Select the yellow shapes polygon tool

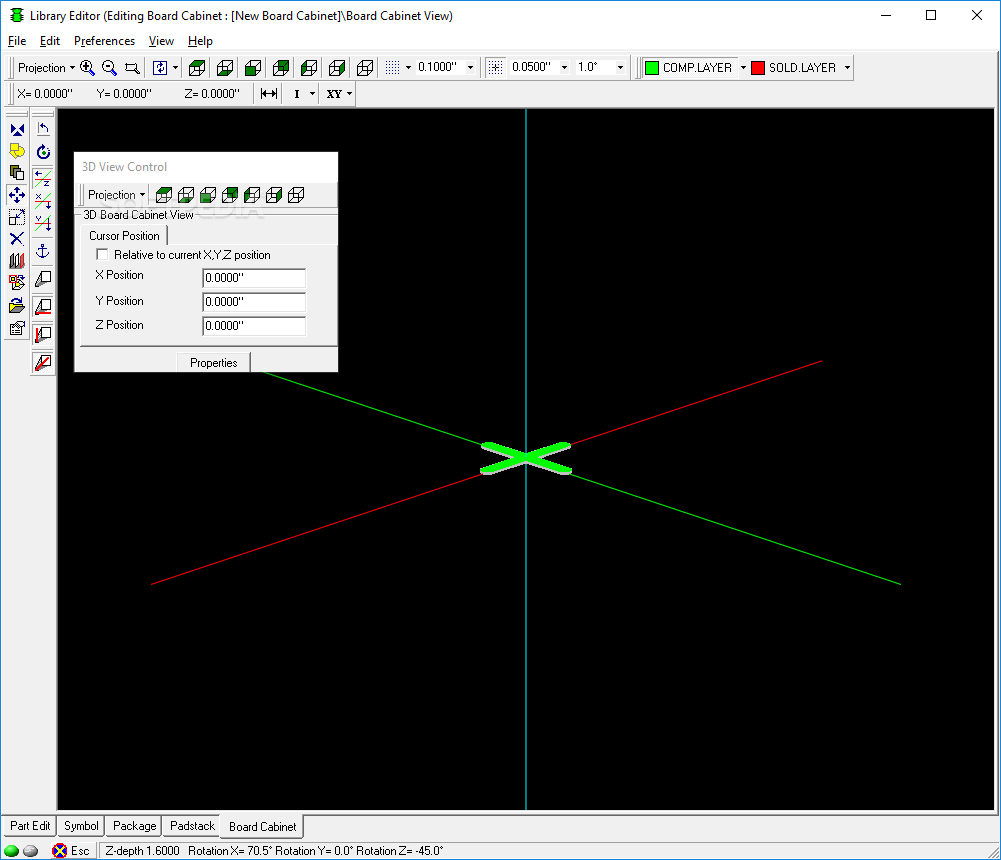tap(17, 151)
